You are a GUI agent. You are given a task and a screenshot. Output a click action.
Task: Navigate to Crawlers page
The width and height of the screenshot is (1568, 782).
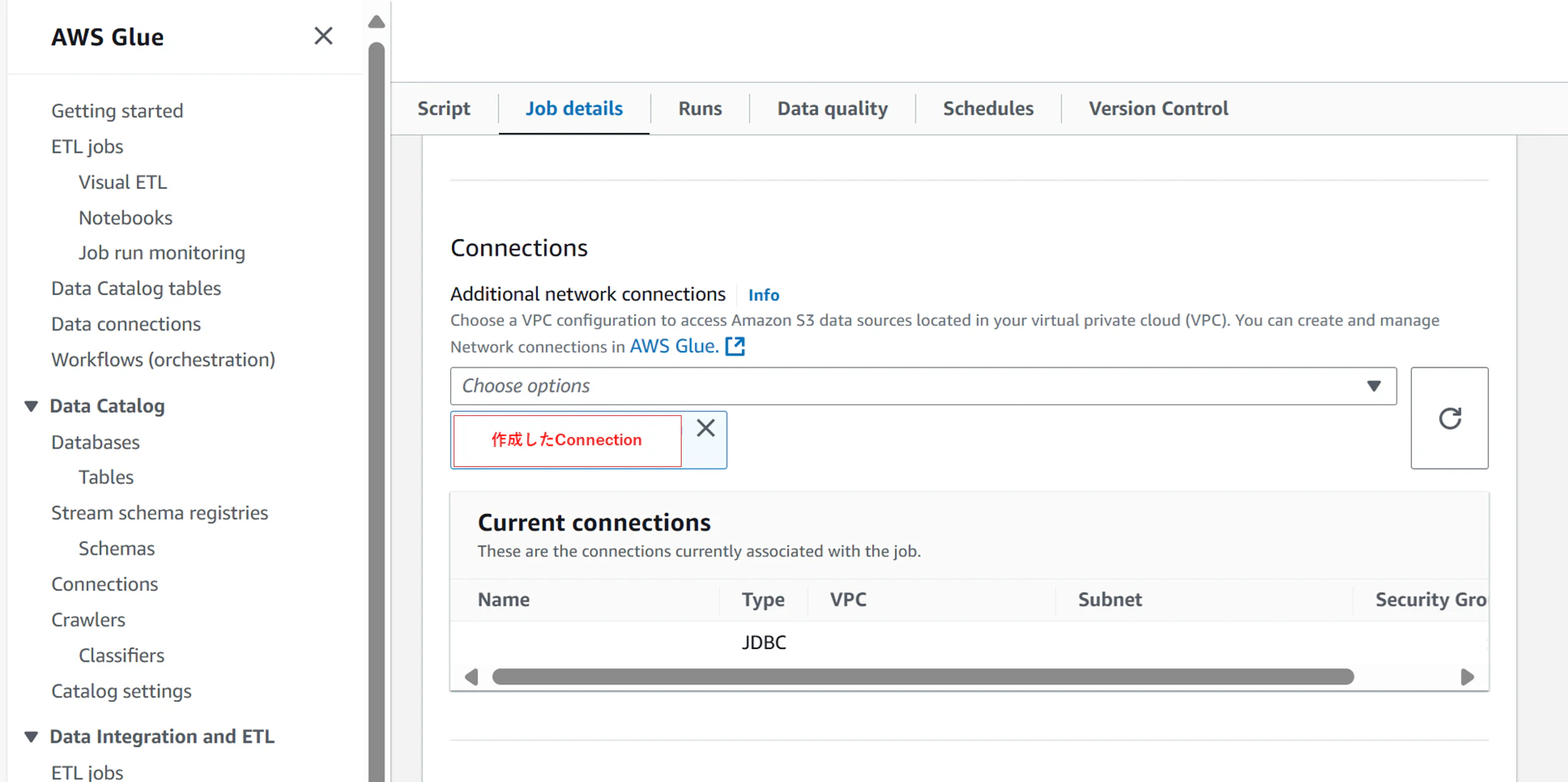coord(88,620)
